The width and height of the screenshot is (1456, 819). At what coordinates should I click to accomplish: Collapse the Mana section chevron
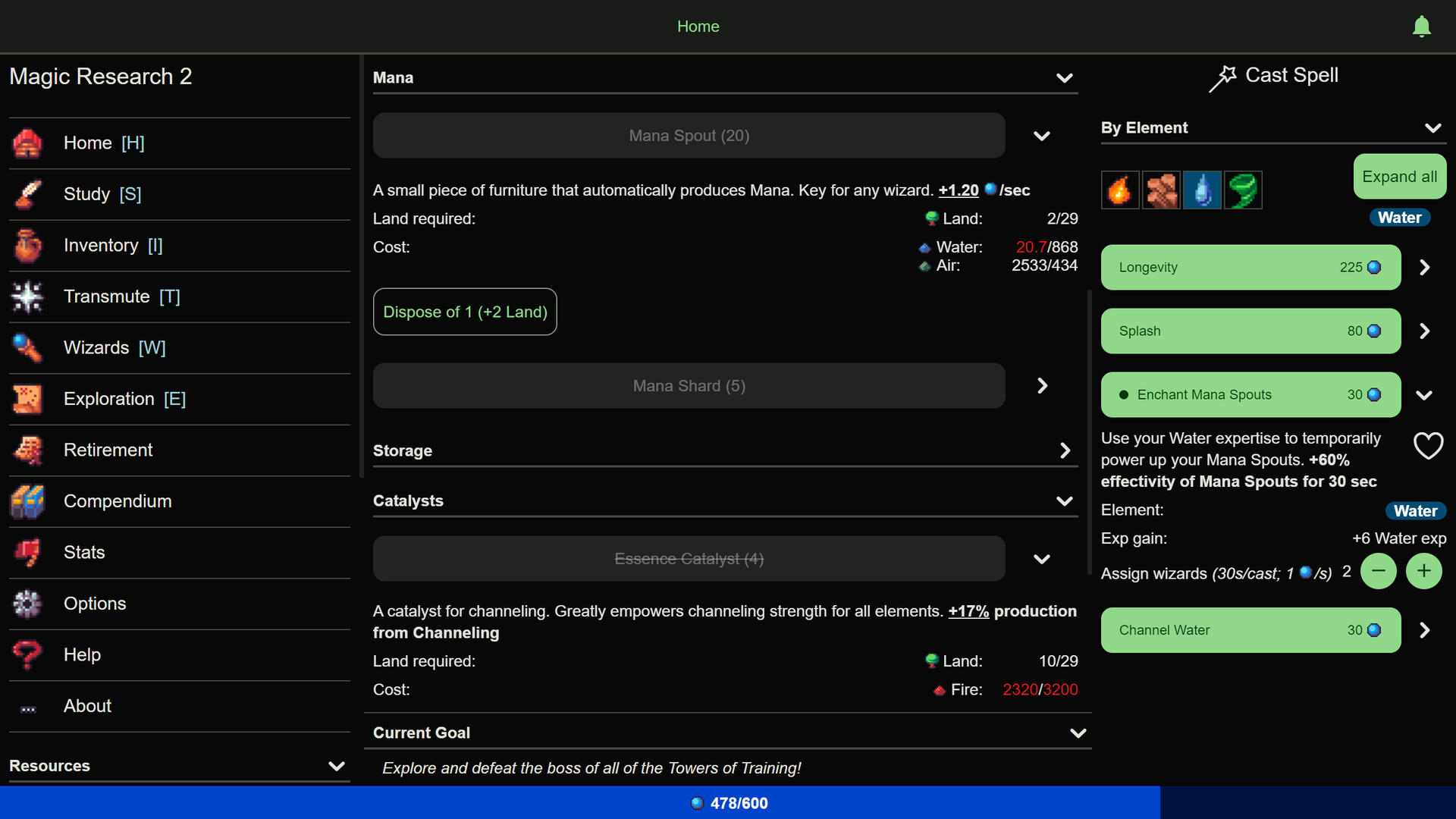(1064, 78)
